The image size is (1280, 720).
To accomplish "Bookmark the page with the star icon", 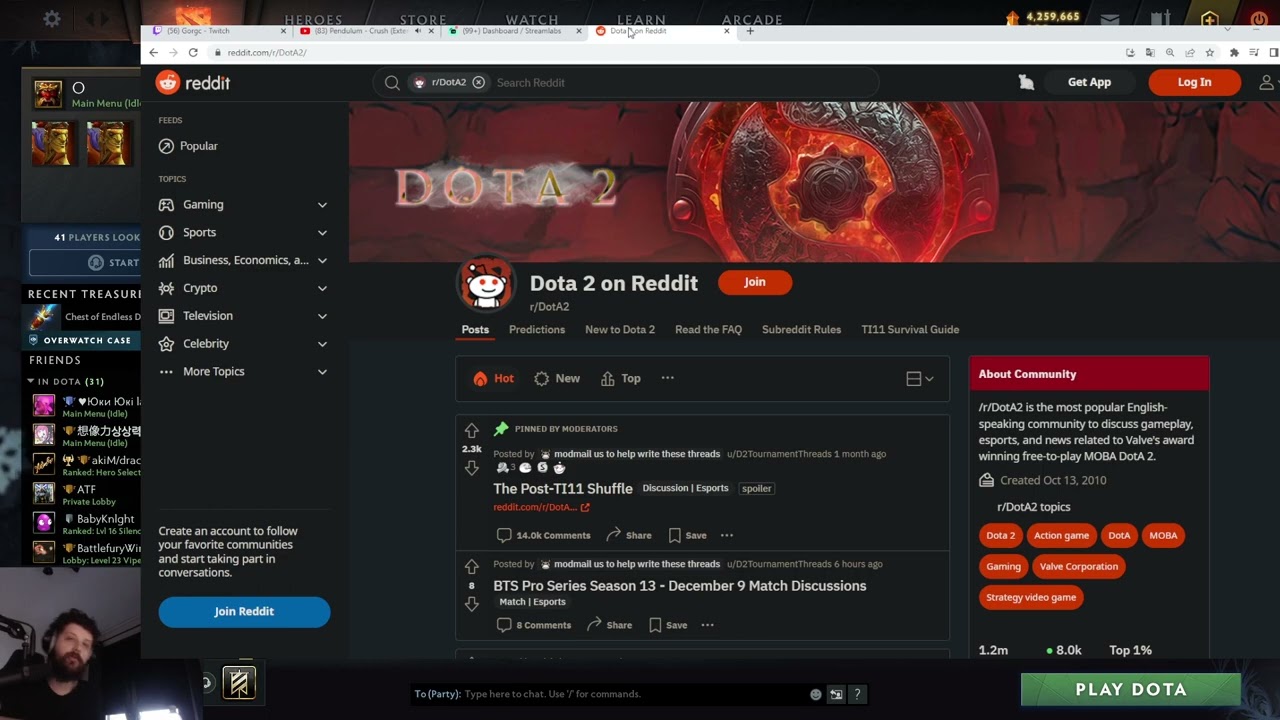I will click(1210, 52).
